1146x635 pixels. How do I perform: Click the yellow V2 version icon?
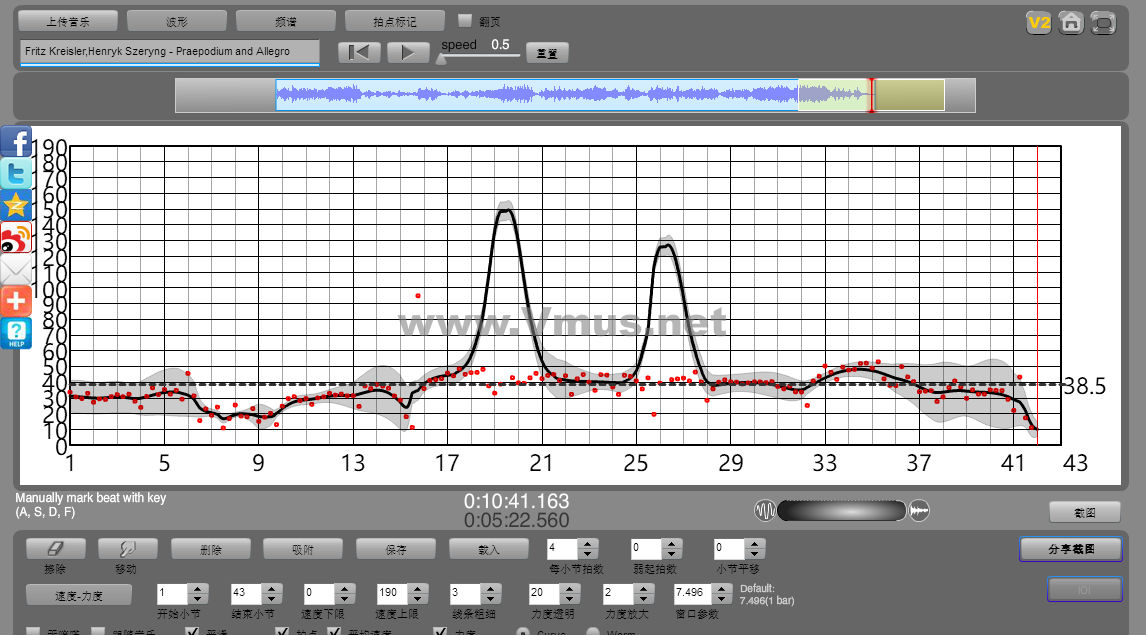[1039, 22]
